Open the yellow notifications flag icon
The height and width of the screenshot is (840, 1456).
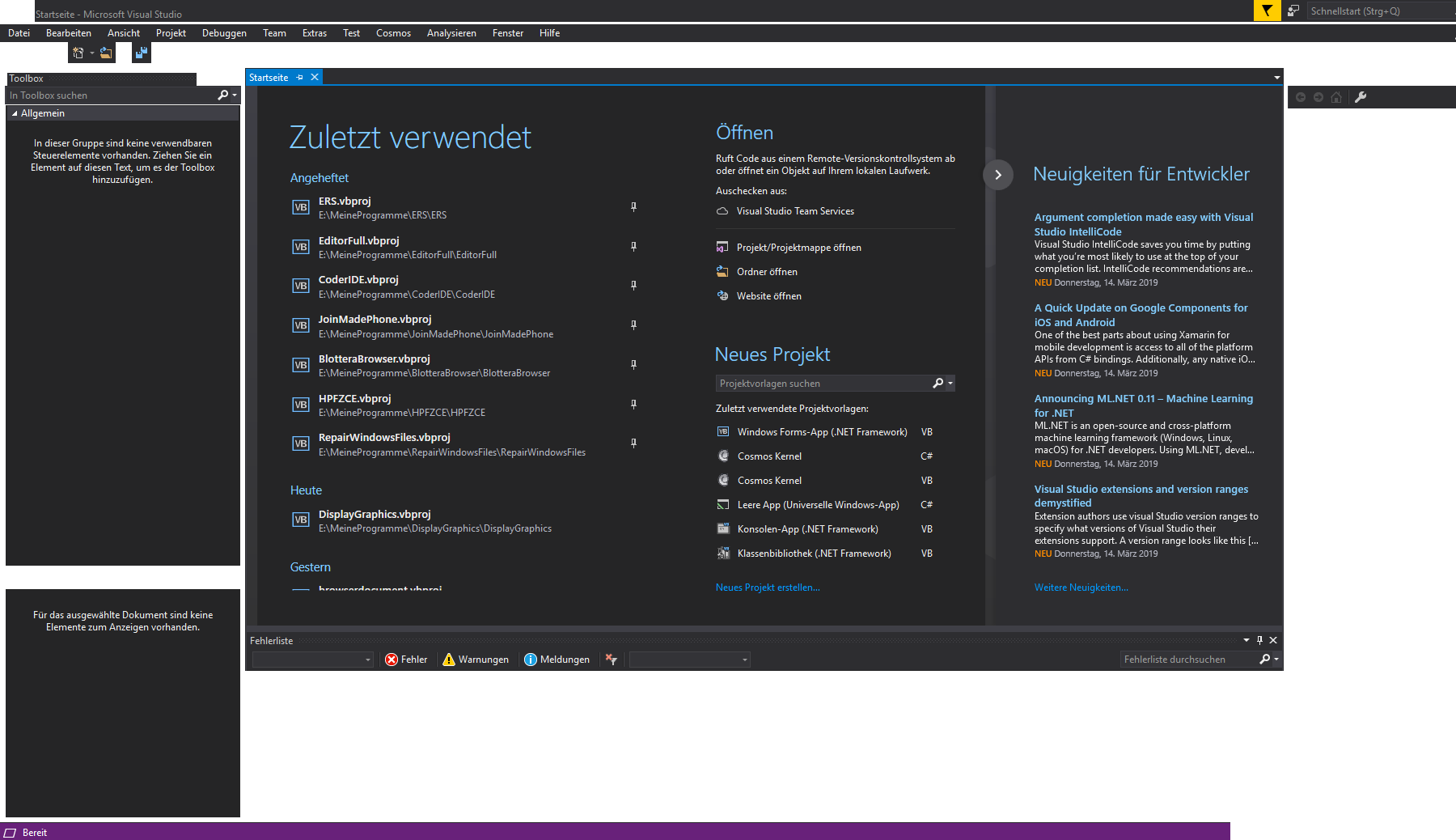pos(1267,11)
